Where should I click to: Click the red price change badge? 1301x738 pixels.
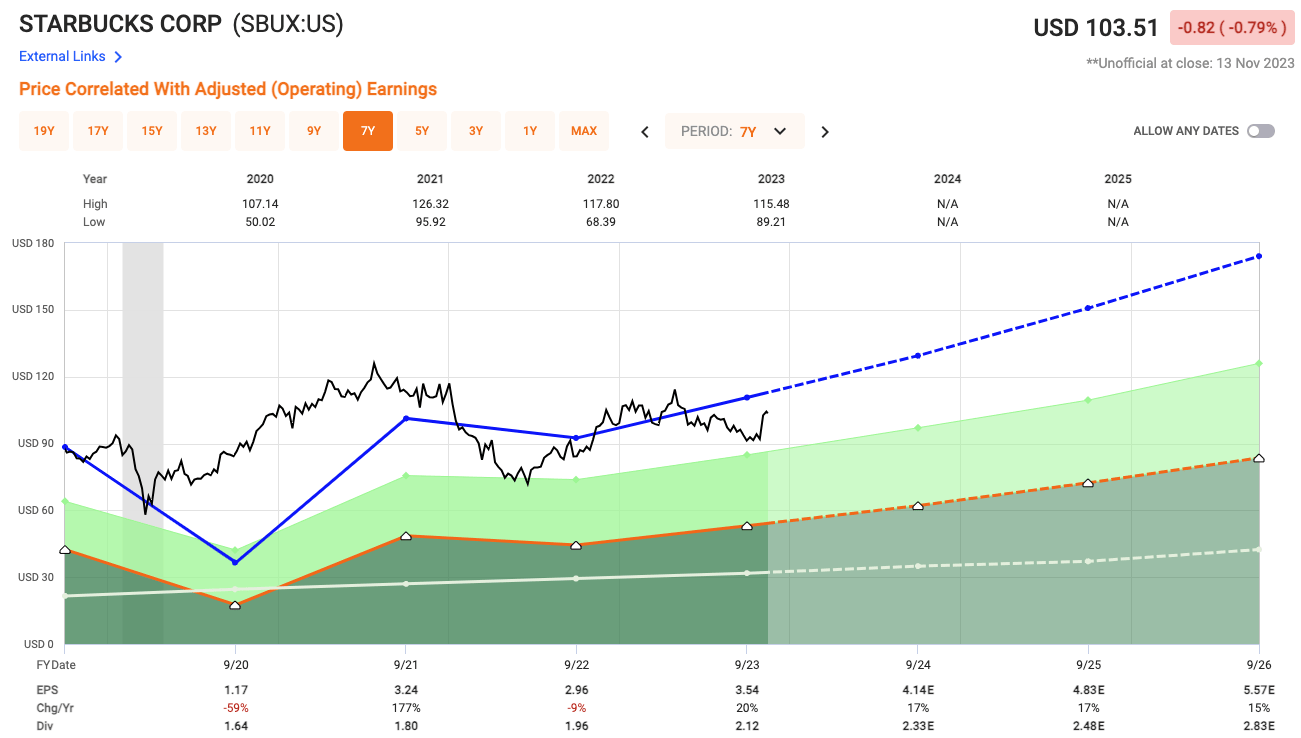click(1232, 27)
